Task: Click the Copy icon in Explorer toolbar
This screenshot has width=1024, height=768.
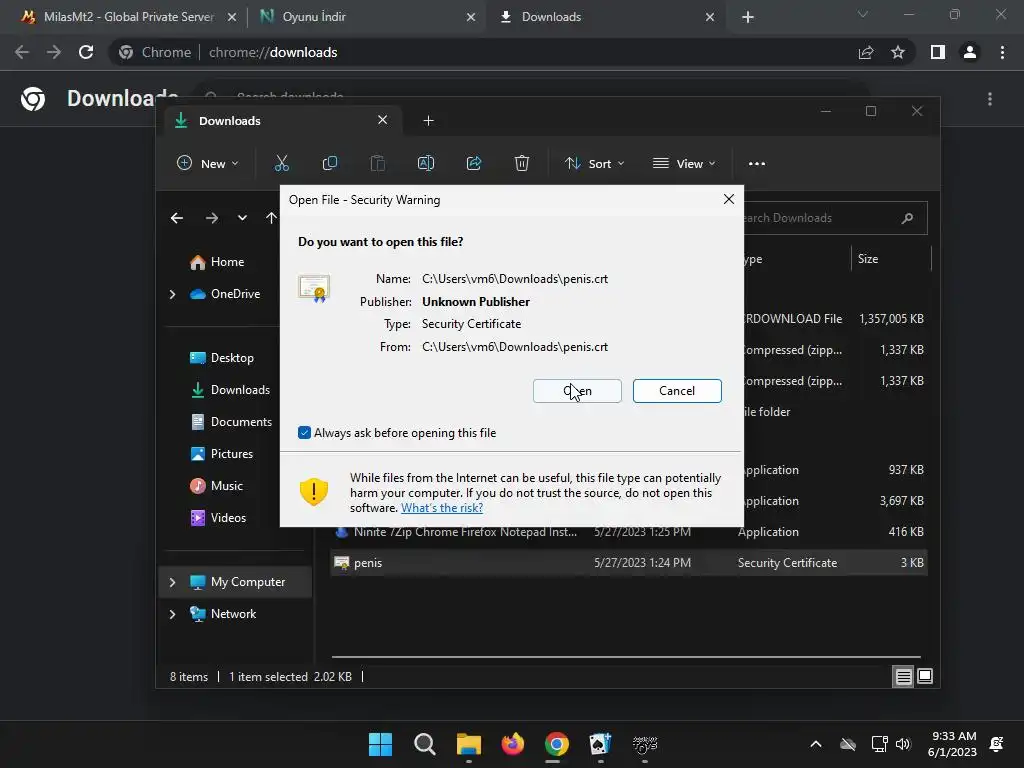Action: tap(330, 163)
